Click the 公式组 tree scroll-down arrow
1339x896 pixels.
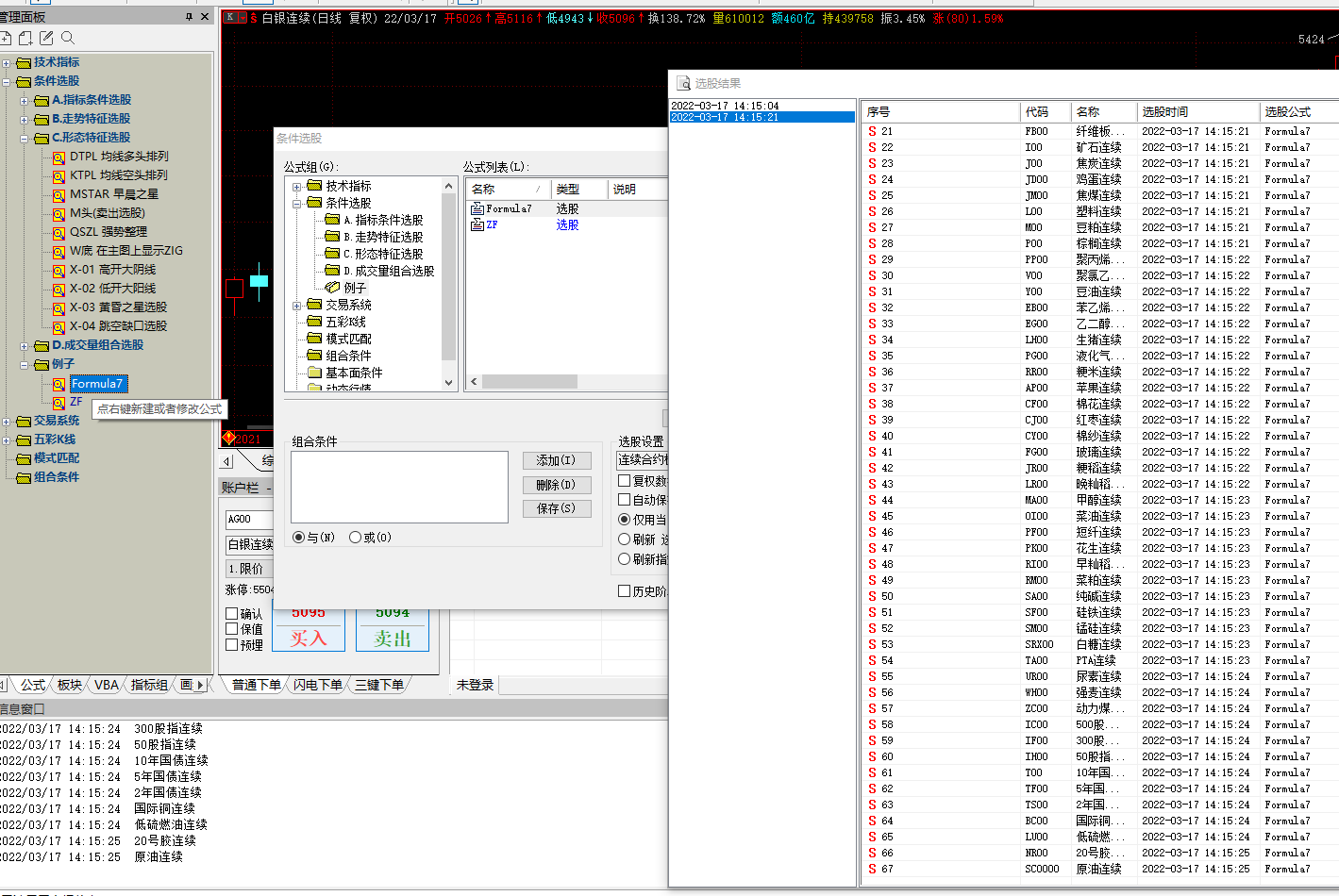tap(448, 383)
